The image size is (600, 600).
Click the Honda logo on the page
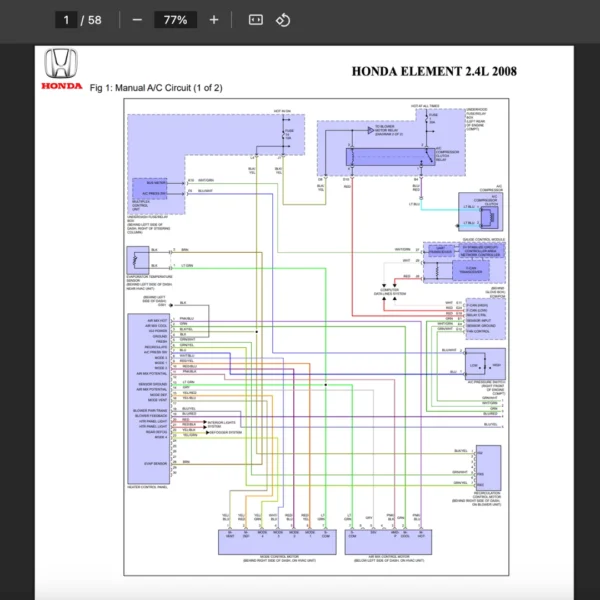pyautogui.click(x=62, y=69)
